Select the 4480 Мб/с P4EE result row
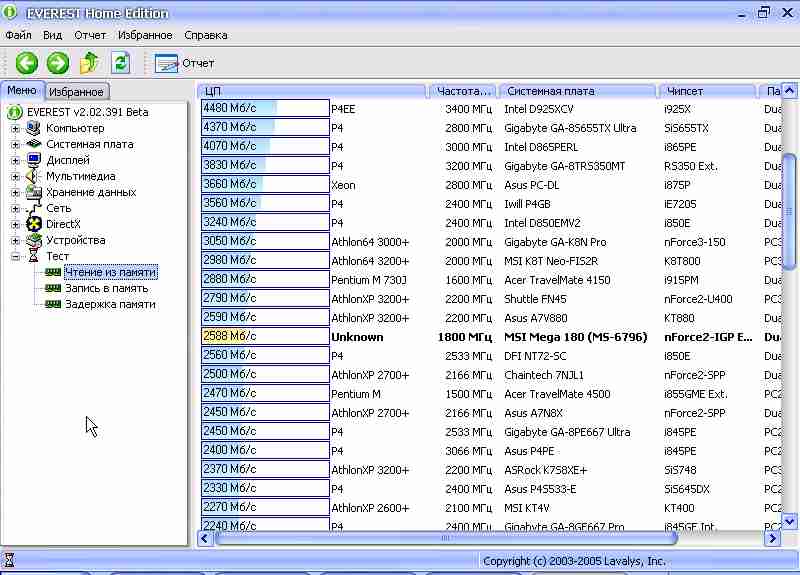 pos(490,109)
